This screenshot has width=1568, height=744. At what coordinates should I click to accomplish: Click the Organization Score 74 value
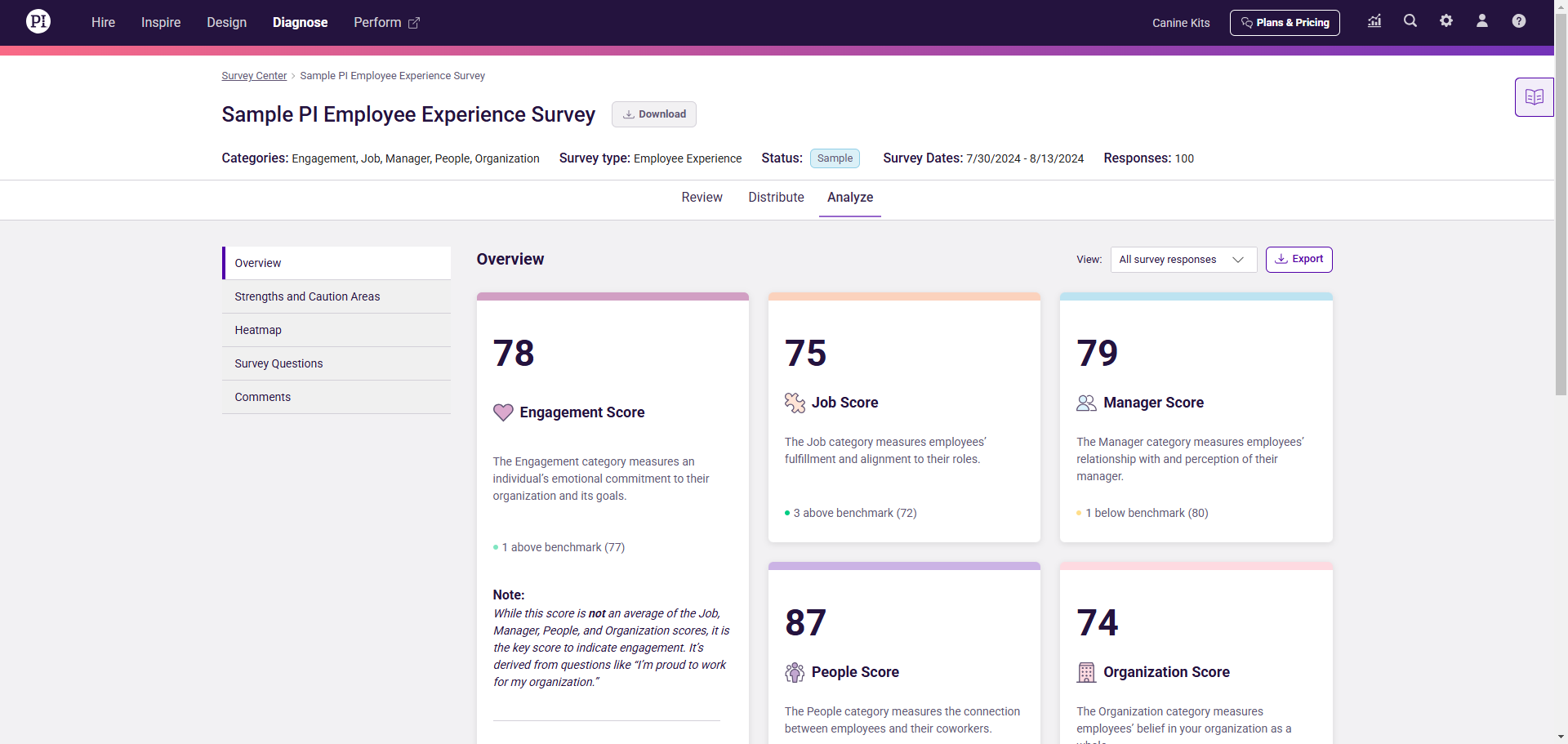1097,623
